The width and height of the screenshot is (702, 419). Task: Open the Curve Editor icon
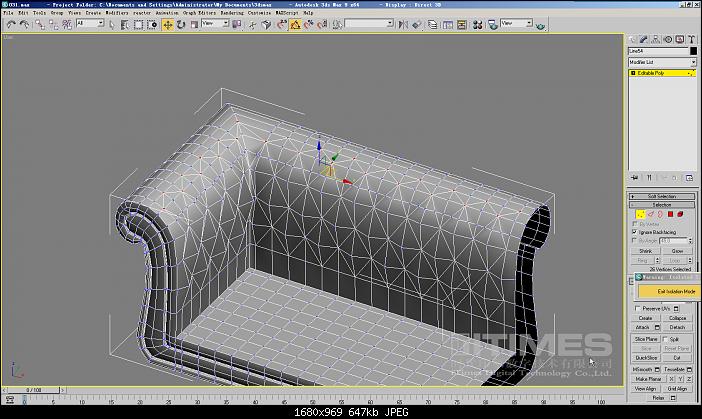(x=448, y=25)
